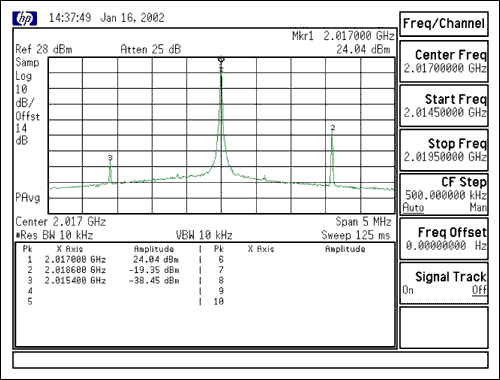Click the Res BW 10 kHz readout
This screenshot has width=500, height=380.
tap(54, 235)
